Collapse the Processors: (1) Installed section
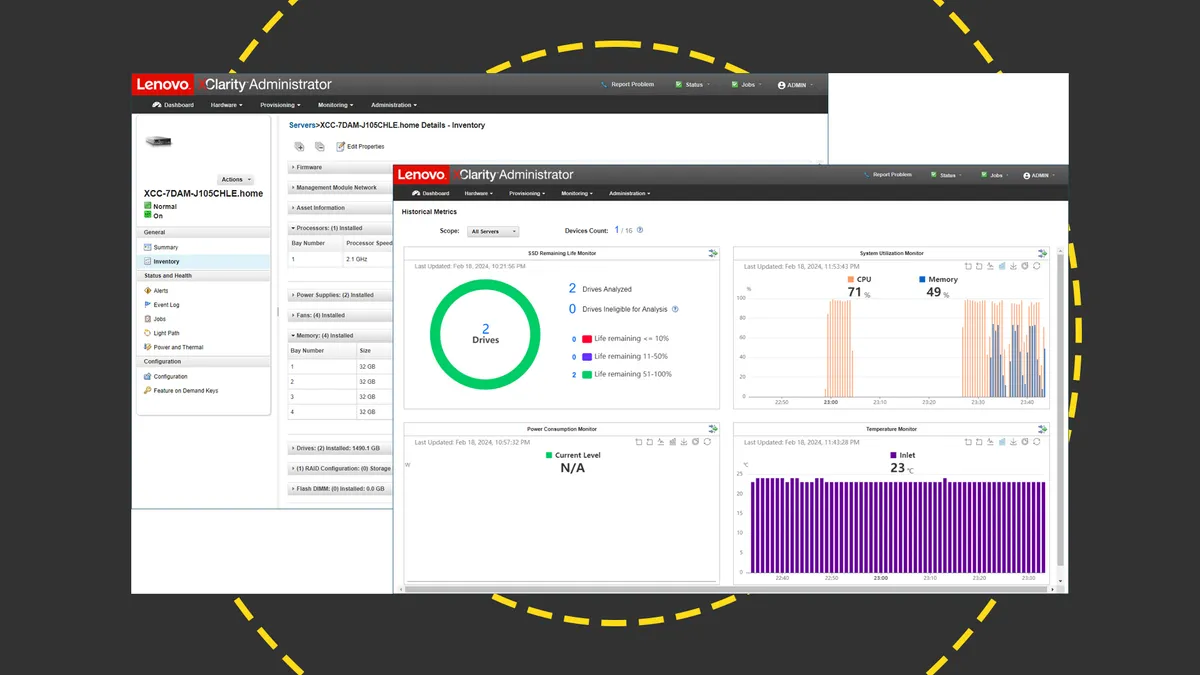The height and width of the screenshot is (675, 1200). 340,228
